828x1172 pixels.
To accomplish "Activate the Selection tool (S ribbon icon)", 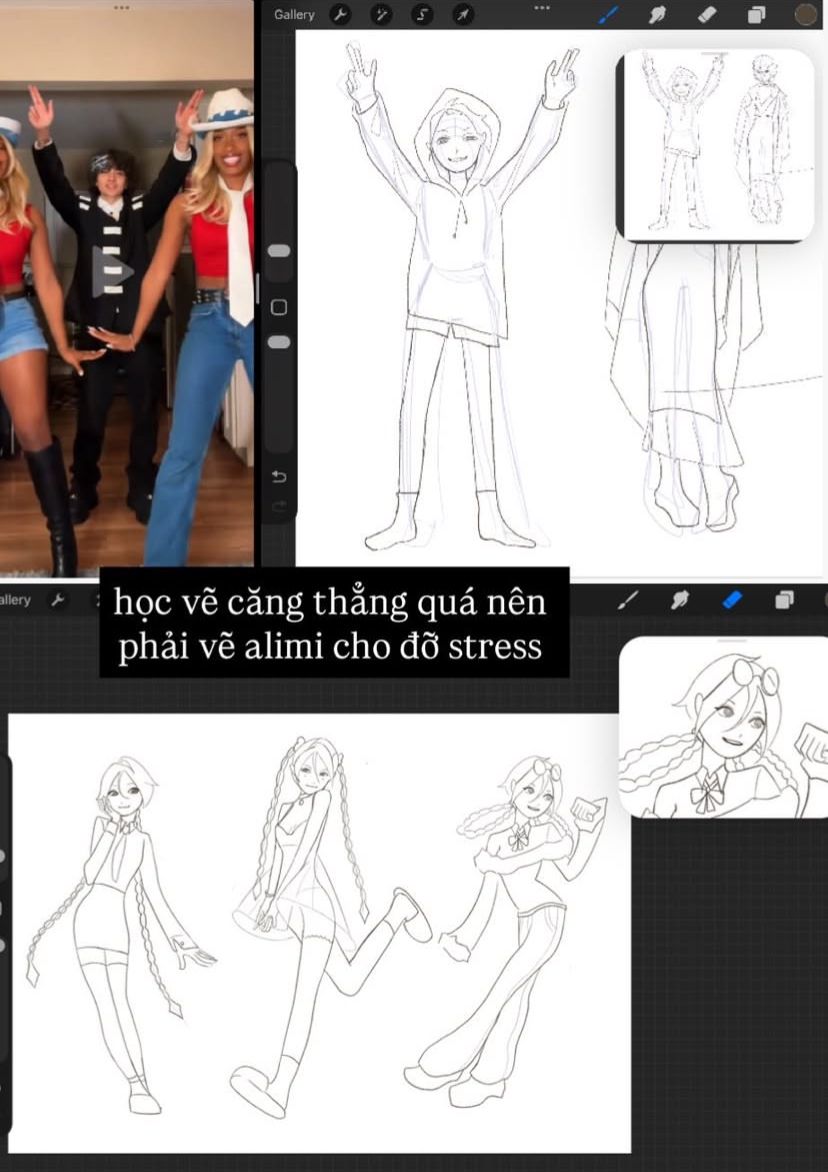I will point(422,15).
